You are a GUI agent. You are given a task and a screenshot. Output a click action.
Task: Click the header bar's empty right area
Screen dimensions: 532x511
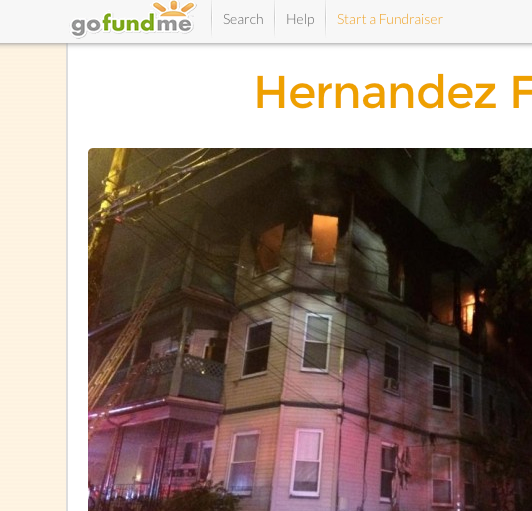488,20
